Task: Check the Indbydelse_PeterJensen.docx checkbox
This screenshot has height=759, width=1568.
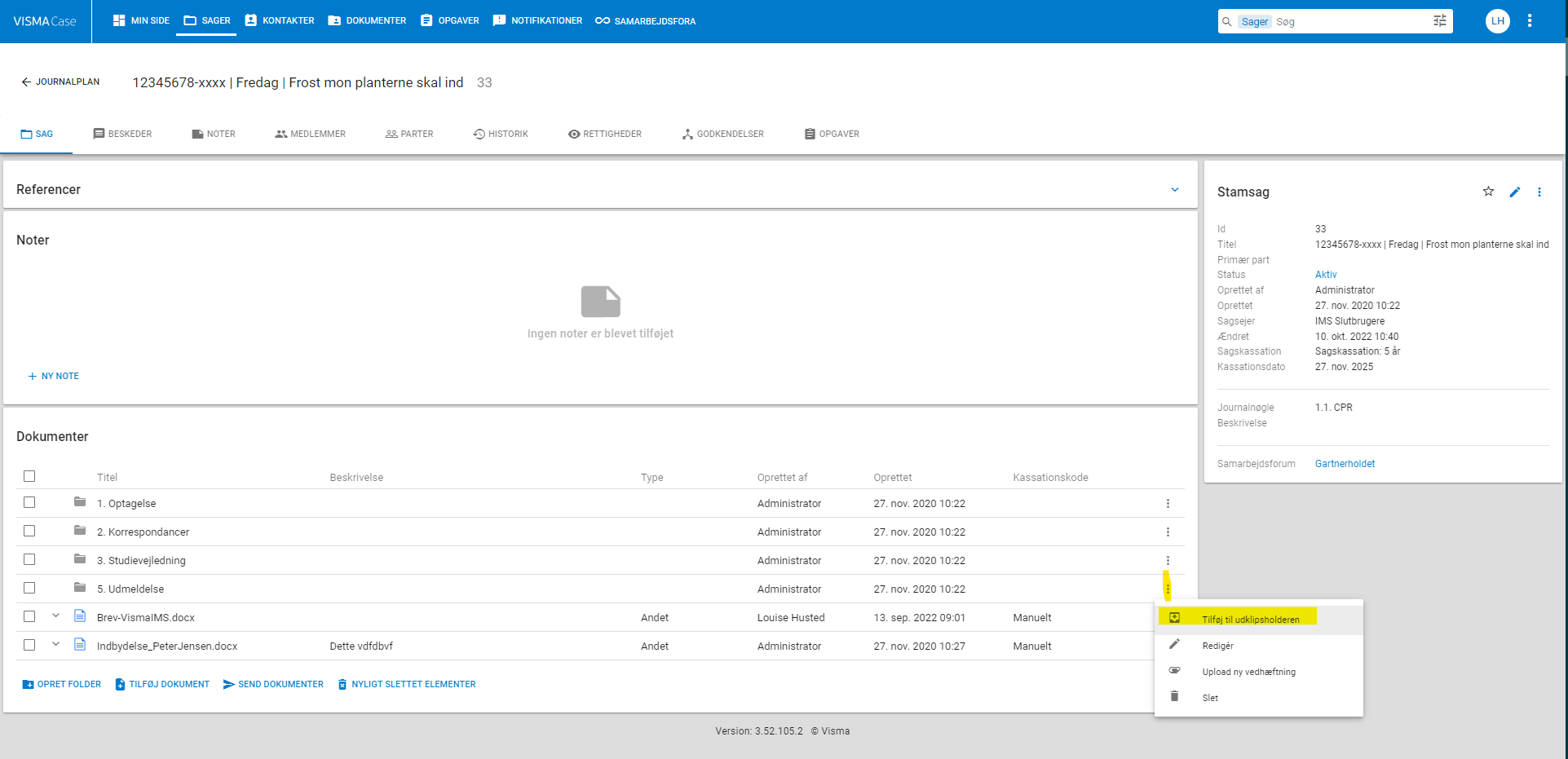Action: pos(29,645)
